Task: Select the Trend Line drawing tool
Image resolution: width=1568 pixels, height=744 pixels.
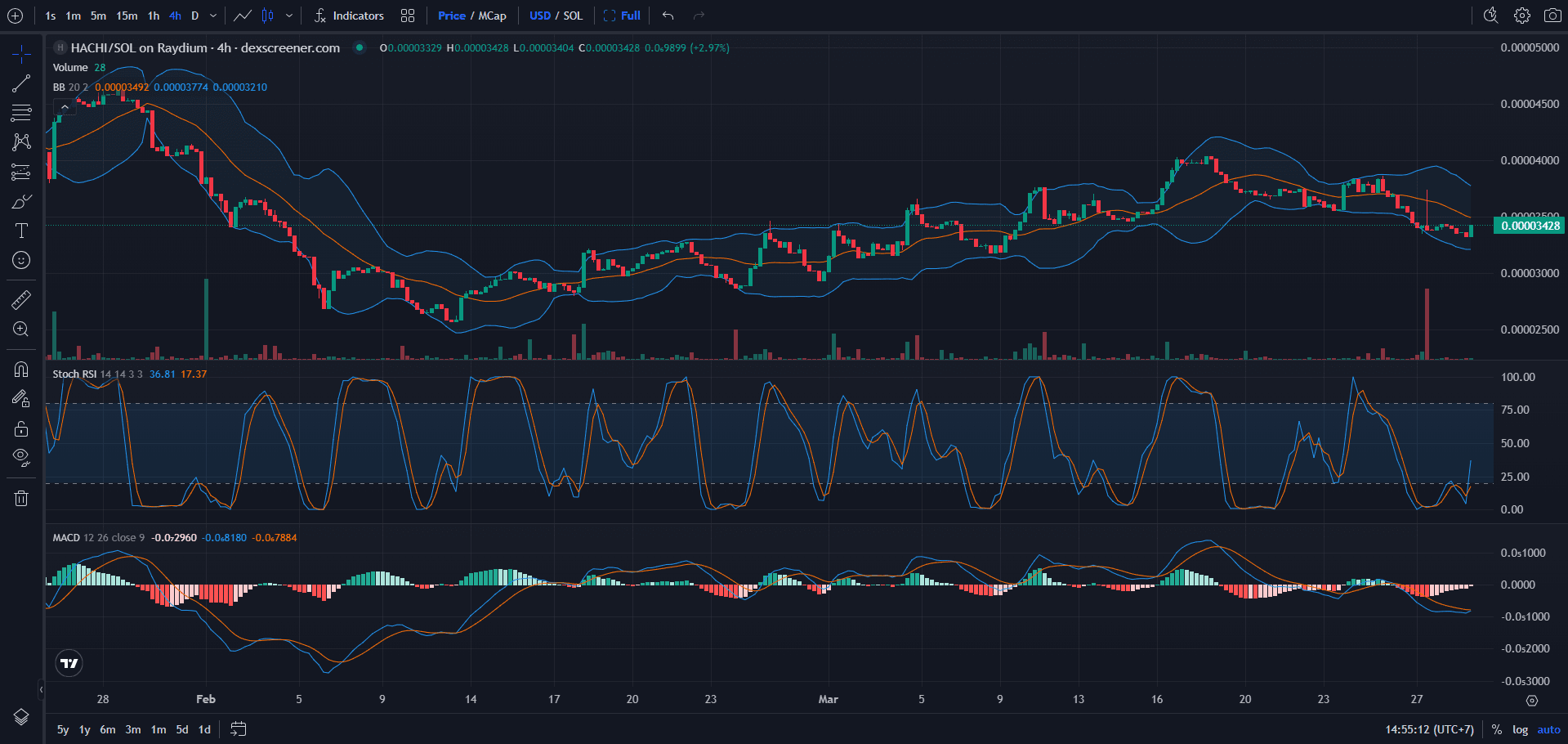Action: point(20,82)
